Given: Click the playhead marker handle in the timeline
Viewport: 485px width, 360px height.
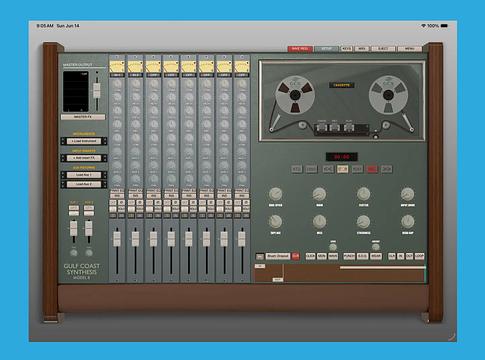Looking at the screenshot, I should pyautogui.click(x=278, y=280).
